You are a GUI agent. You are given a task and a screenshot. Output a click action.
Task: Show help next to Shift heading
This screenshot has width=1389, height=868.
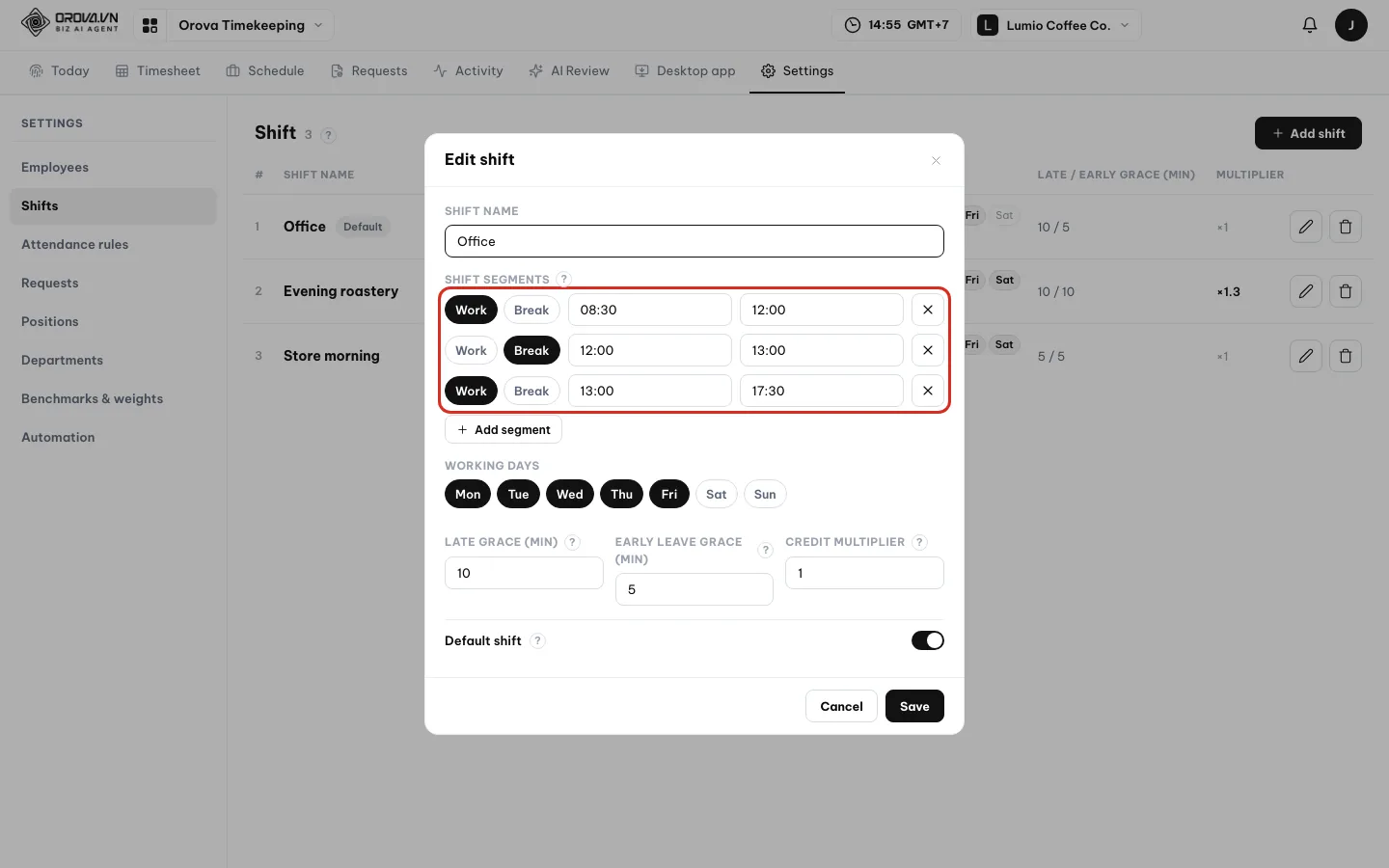[328, 135]
